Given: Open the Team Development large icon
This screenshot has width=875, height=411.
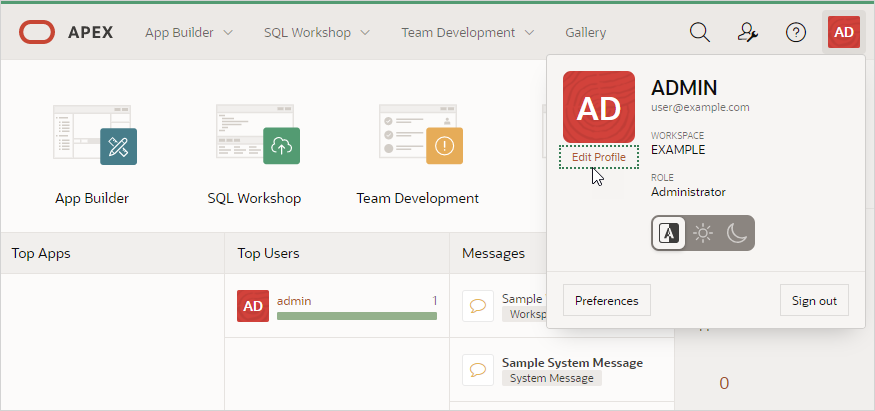Looking at the screenshot, I should 421,135.
